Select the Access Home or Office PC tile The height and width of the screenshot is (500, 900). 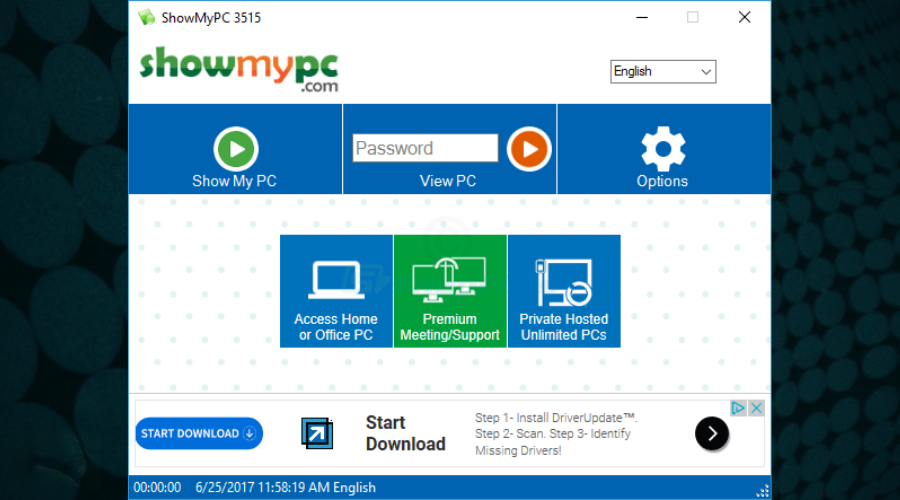(336, 291)
